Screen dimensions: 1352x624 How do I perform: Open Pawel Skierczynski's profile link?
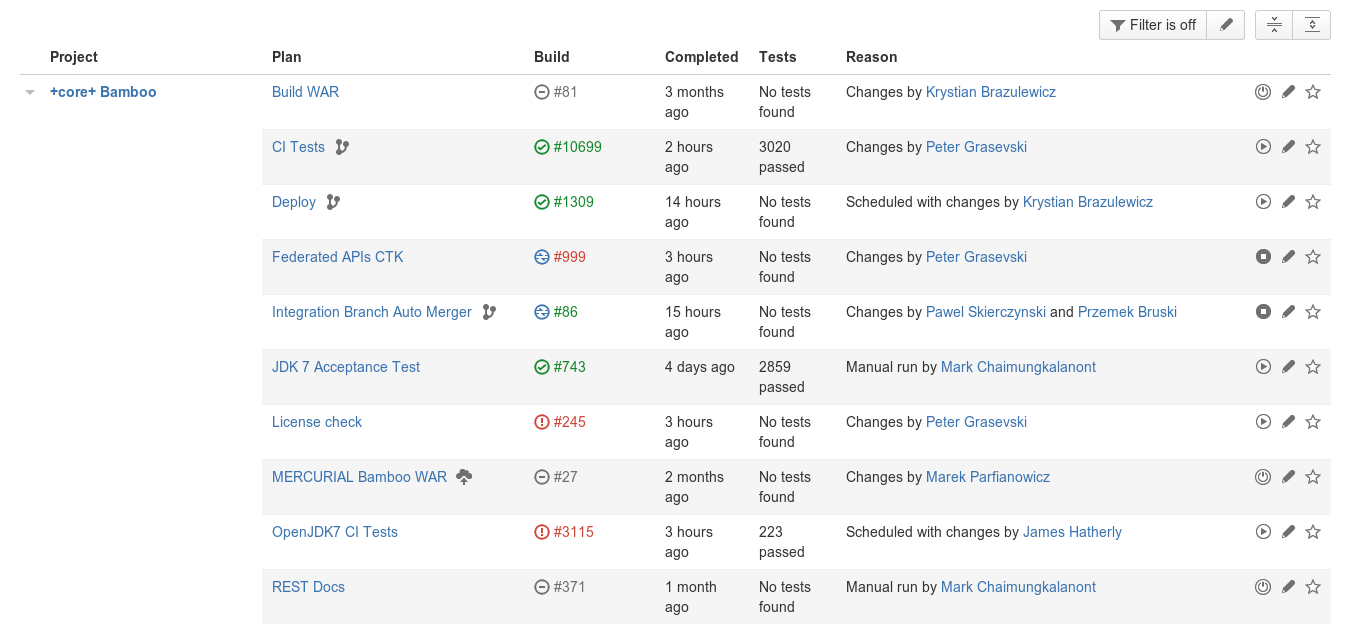click(986, 312)
